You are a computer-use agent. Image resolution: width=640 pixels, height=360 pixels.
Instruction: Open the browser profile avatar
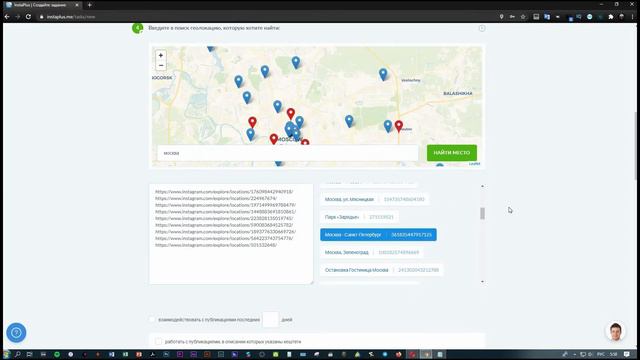coord(622,17)
